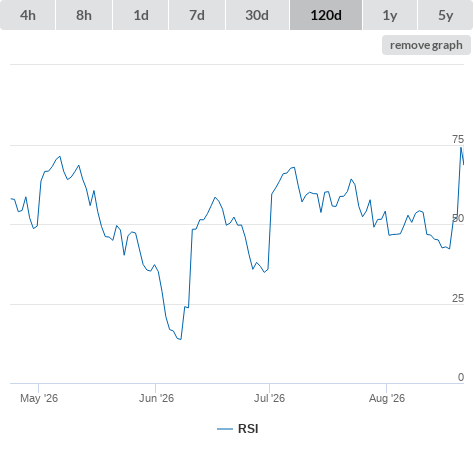Toggle the RSI series legend label

[x=248, y=429]
